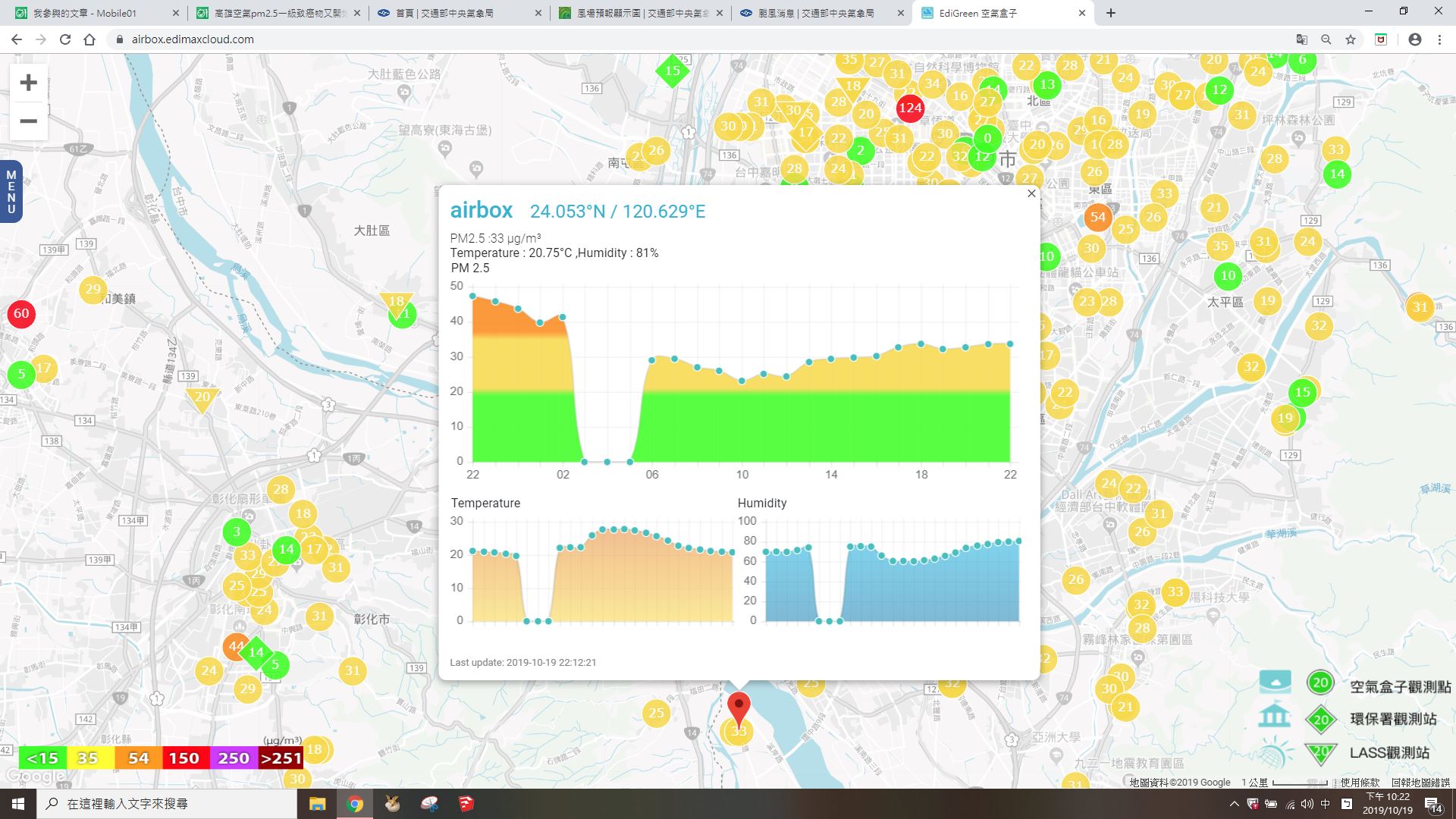
Task: Open Google Translate page icon
Action: coord(1301,39)
